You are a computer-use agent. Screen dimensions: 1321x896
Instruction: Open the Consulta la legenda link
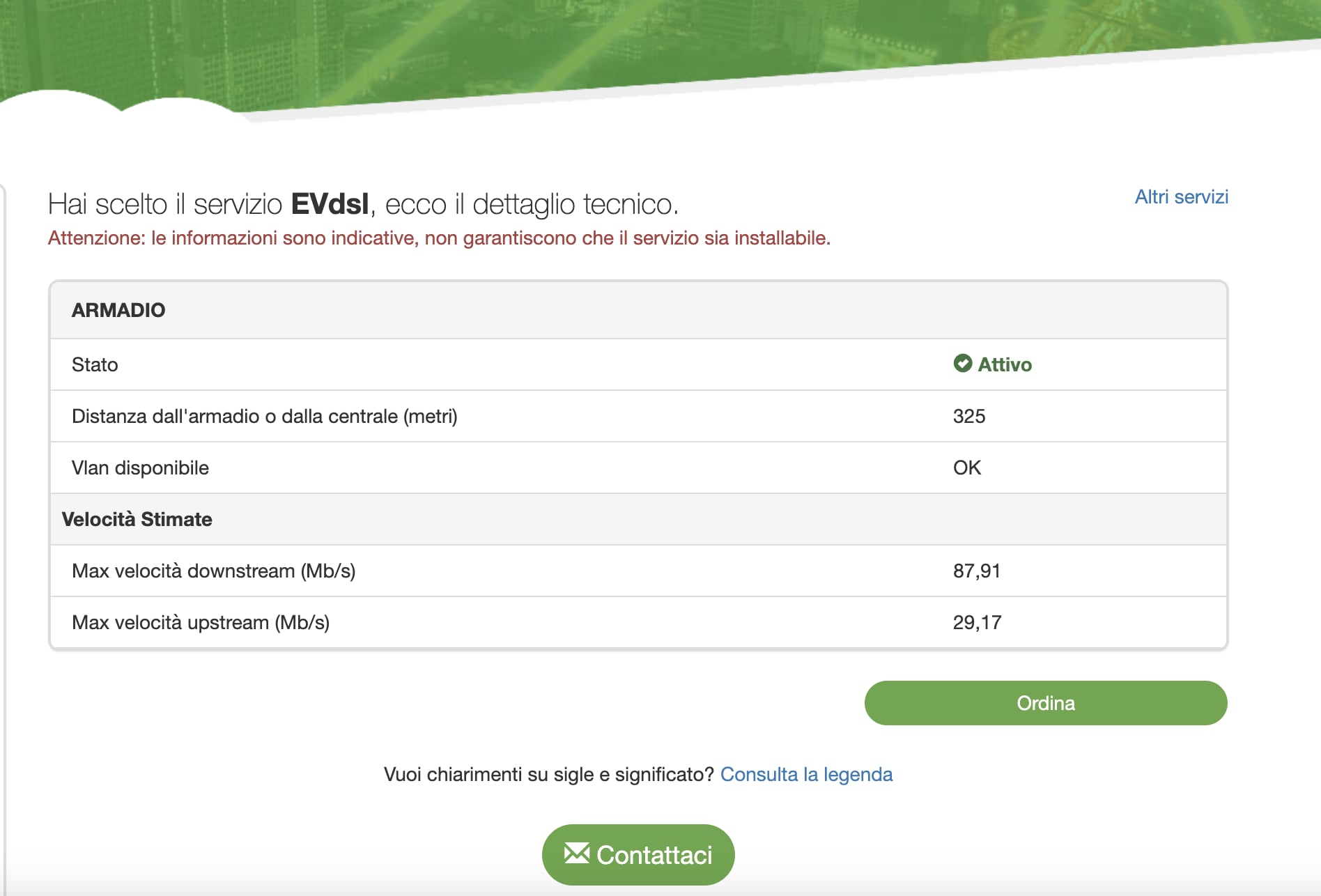point(806,774)
